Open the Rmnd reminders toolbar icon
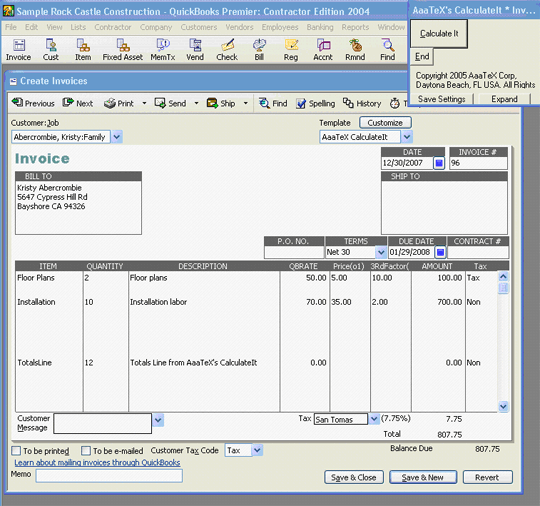 click(x=355, y=50)
